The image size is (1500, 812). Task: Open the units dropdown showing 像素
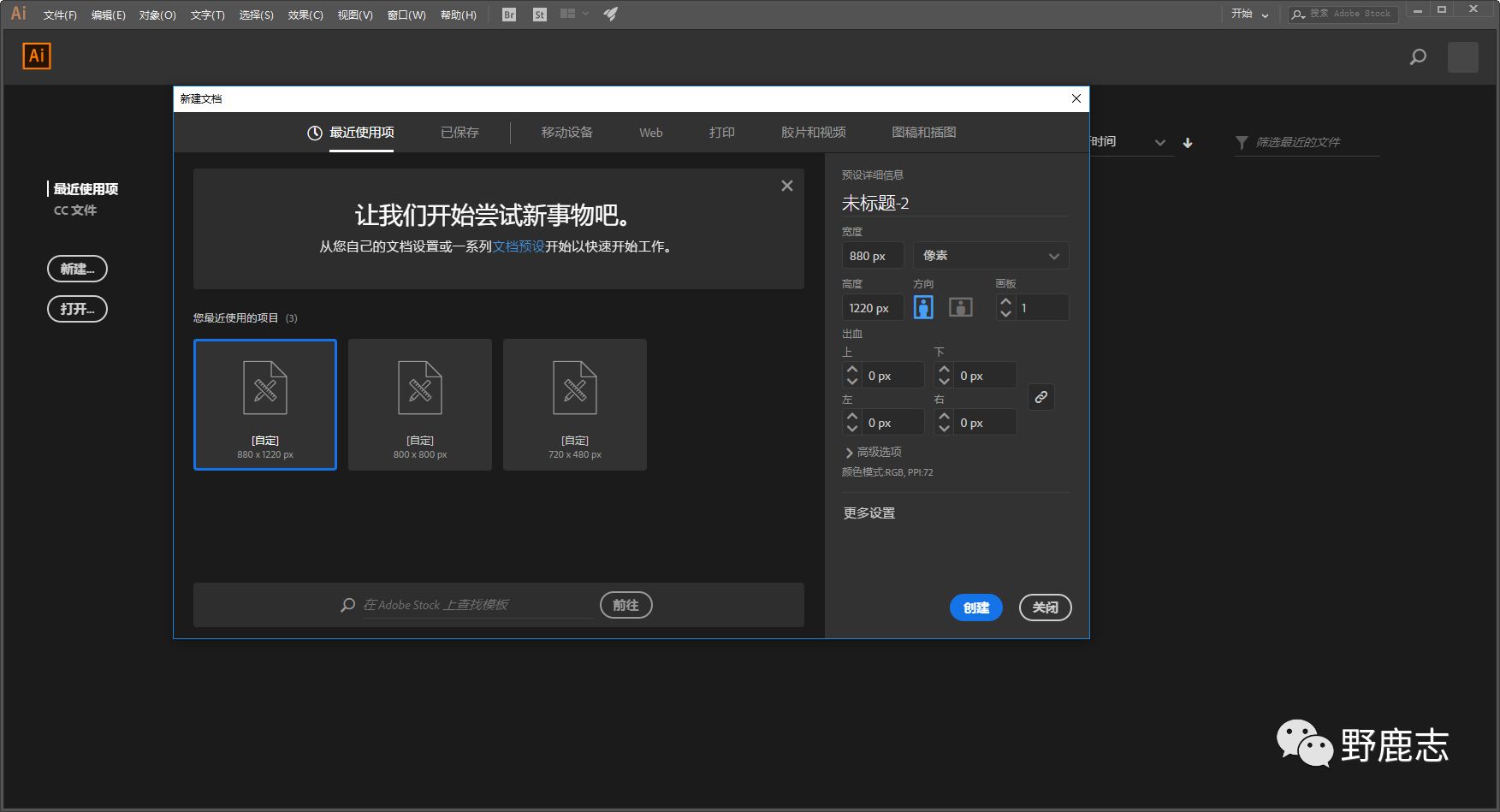coord(990,256)
